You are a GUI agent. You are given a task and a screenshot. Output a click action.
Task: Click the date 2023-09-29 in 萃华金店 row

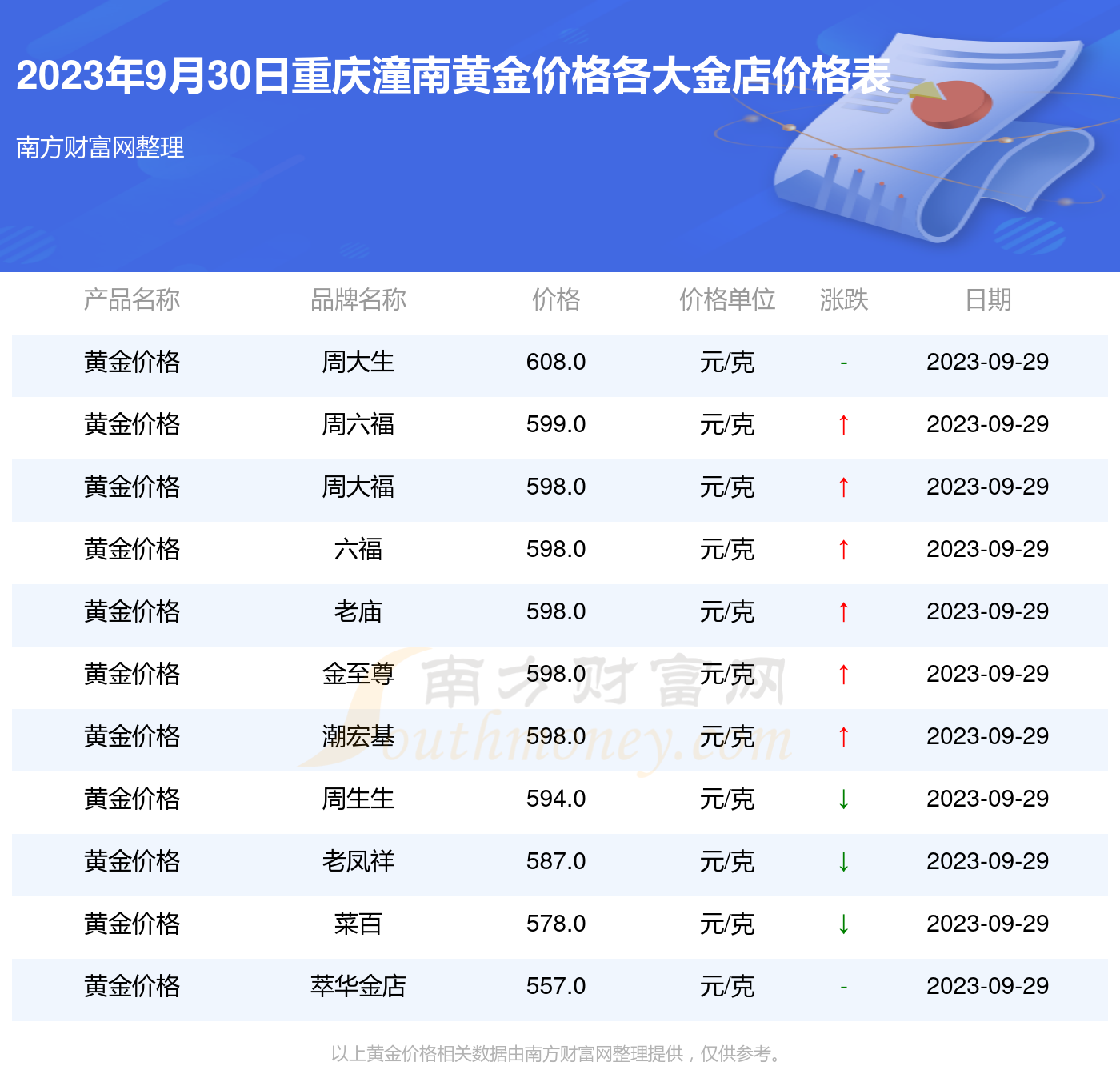pos(988,986)
